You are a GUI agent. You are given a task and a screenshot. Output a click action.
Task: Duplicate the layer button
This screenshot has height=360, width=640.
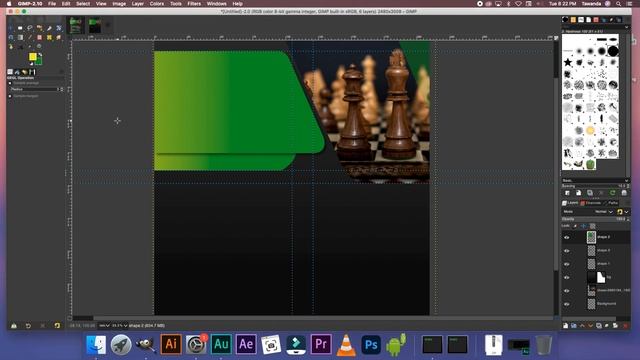[x=599, y=325]
